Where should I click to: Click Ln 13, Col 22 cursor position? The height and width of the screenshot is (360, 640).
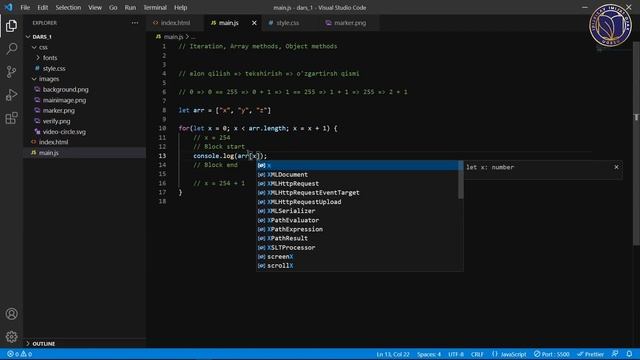(393, 354)
